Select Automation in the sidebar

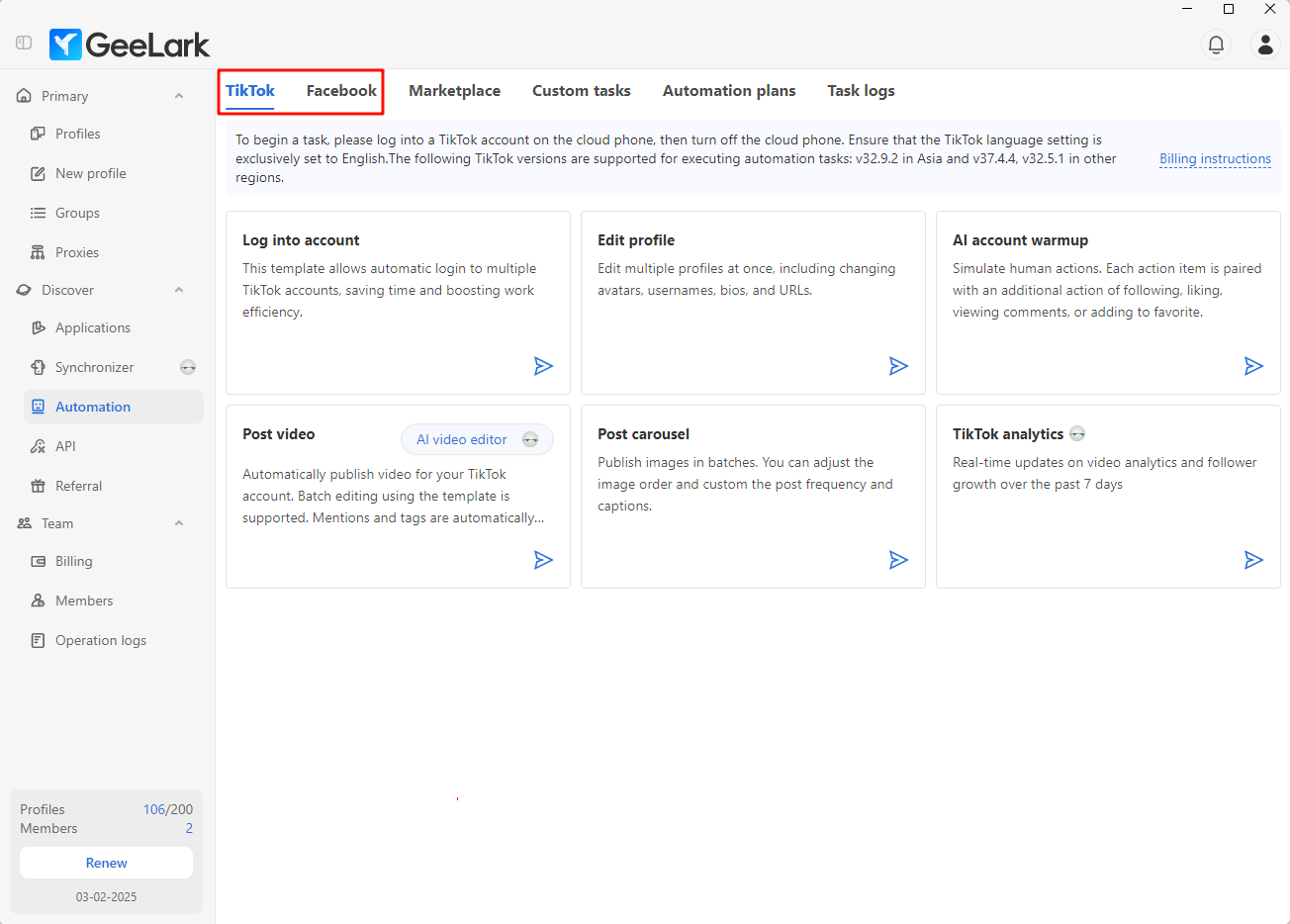pos(114,407)
